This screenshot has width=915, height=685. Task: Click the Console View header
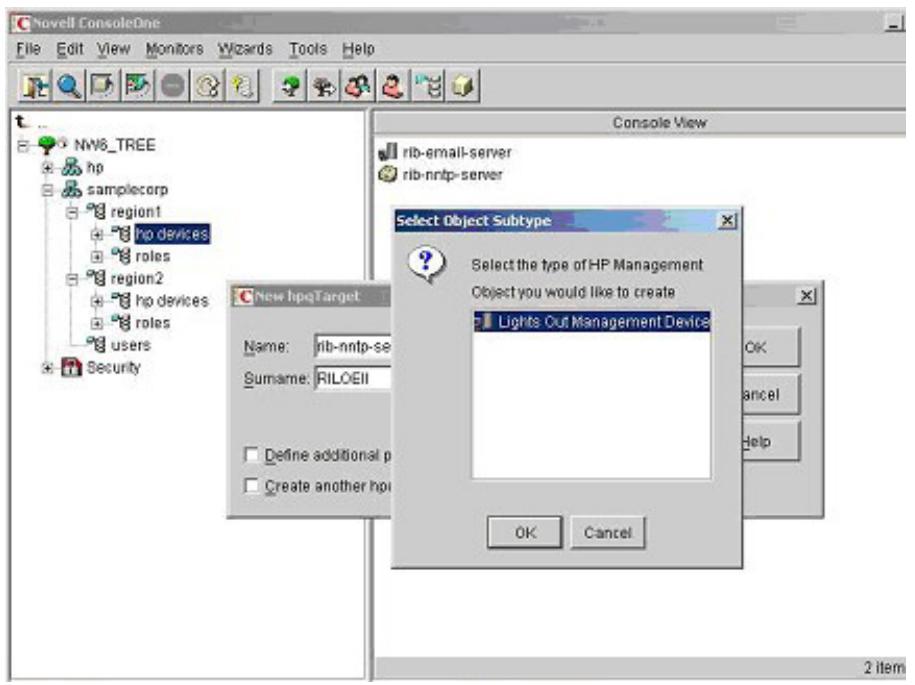[640, 123]
